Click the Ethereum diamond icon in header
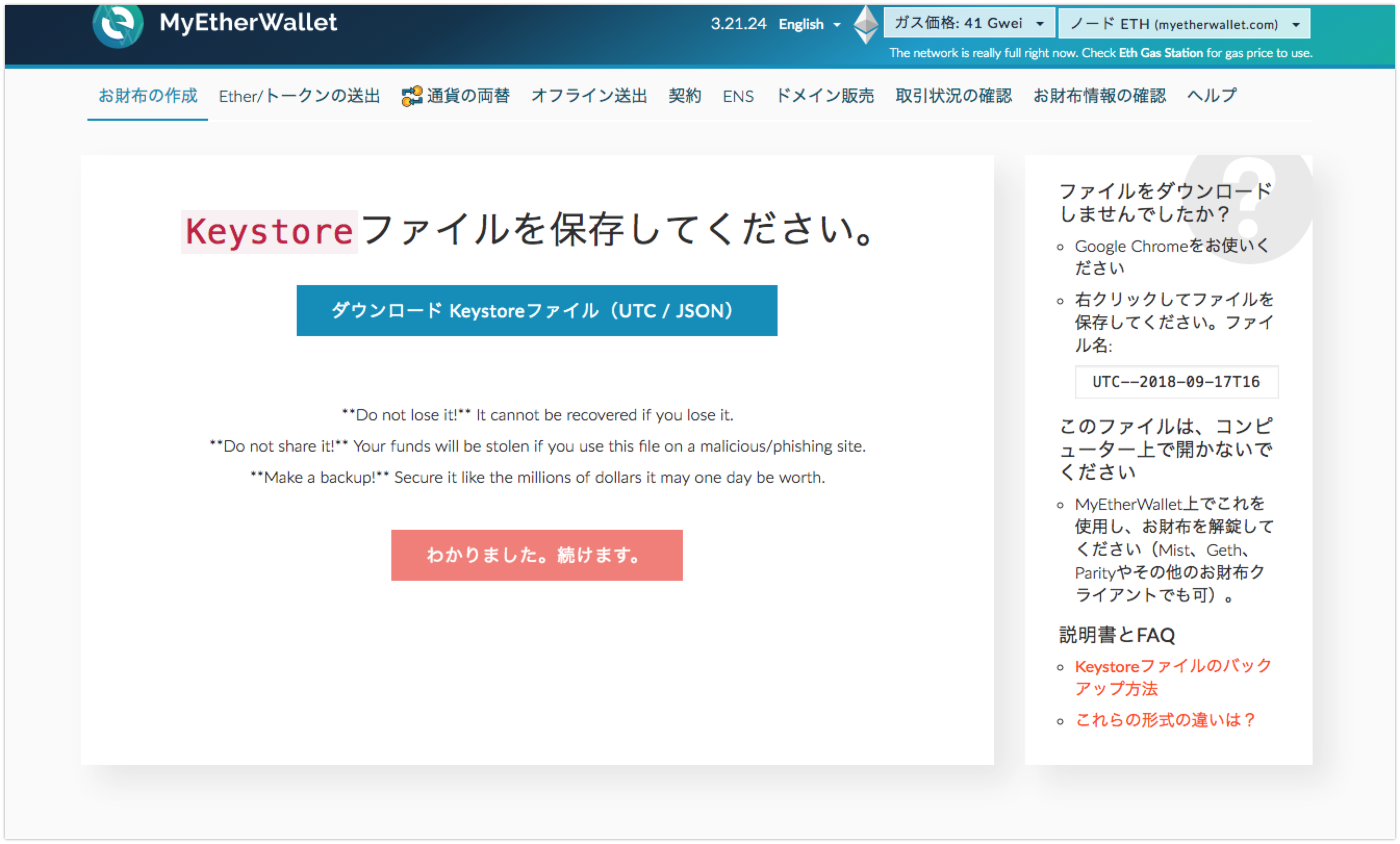Image resolution: width=1400 pixels, height=844 pixels. point(866,24)
